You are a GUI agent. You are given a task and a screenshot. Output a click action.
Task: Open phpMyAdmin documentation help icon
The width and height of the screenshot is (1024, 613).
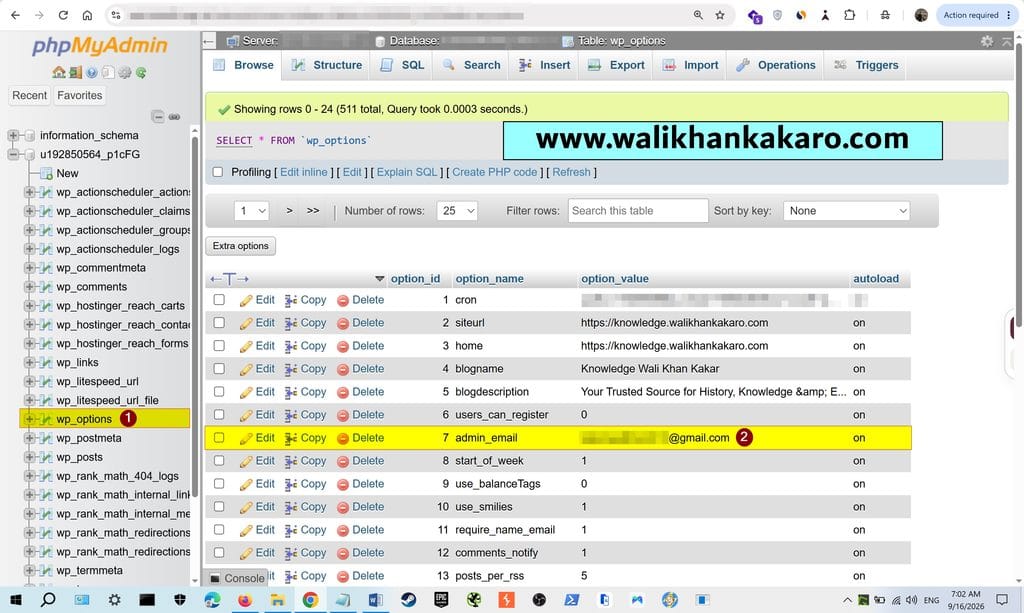[x=91, y=72]
